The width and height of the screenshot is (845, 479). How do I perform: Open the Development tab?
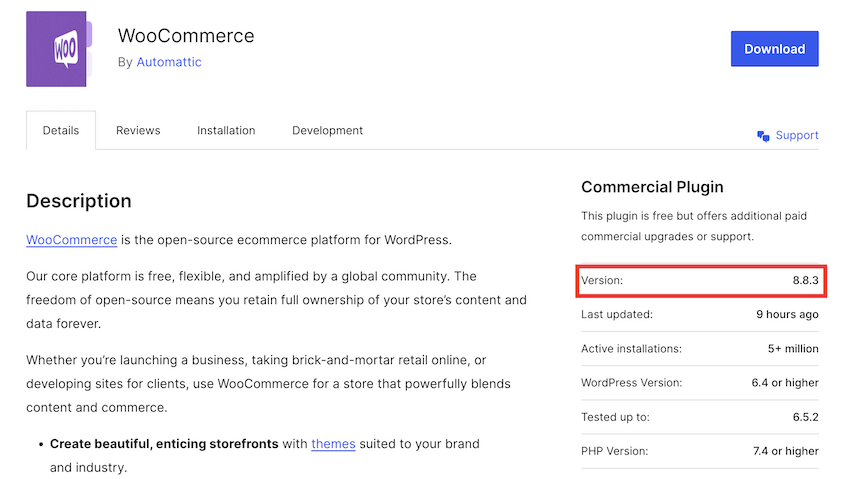(327, 130)
